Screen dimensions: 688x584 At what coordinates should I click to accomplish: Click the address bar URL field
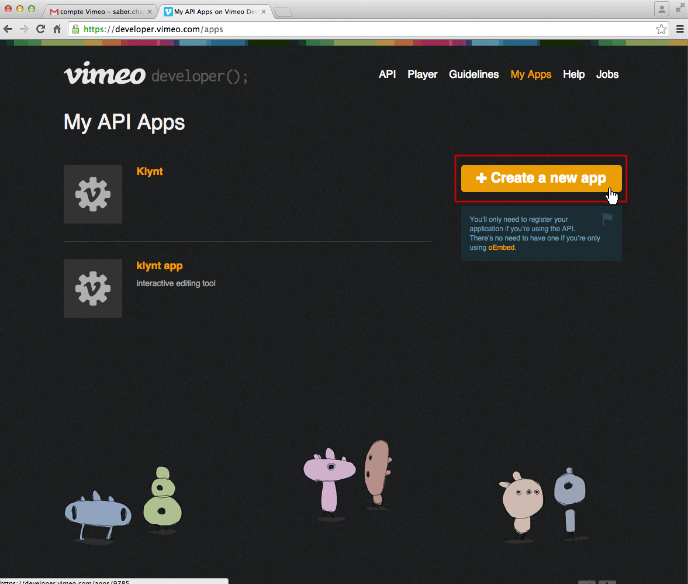(368, 29)
